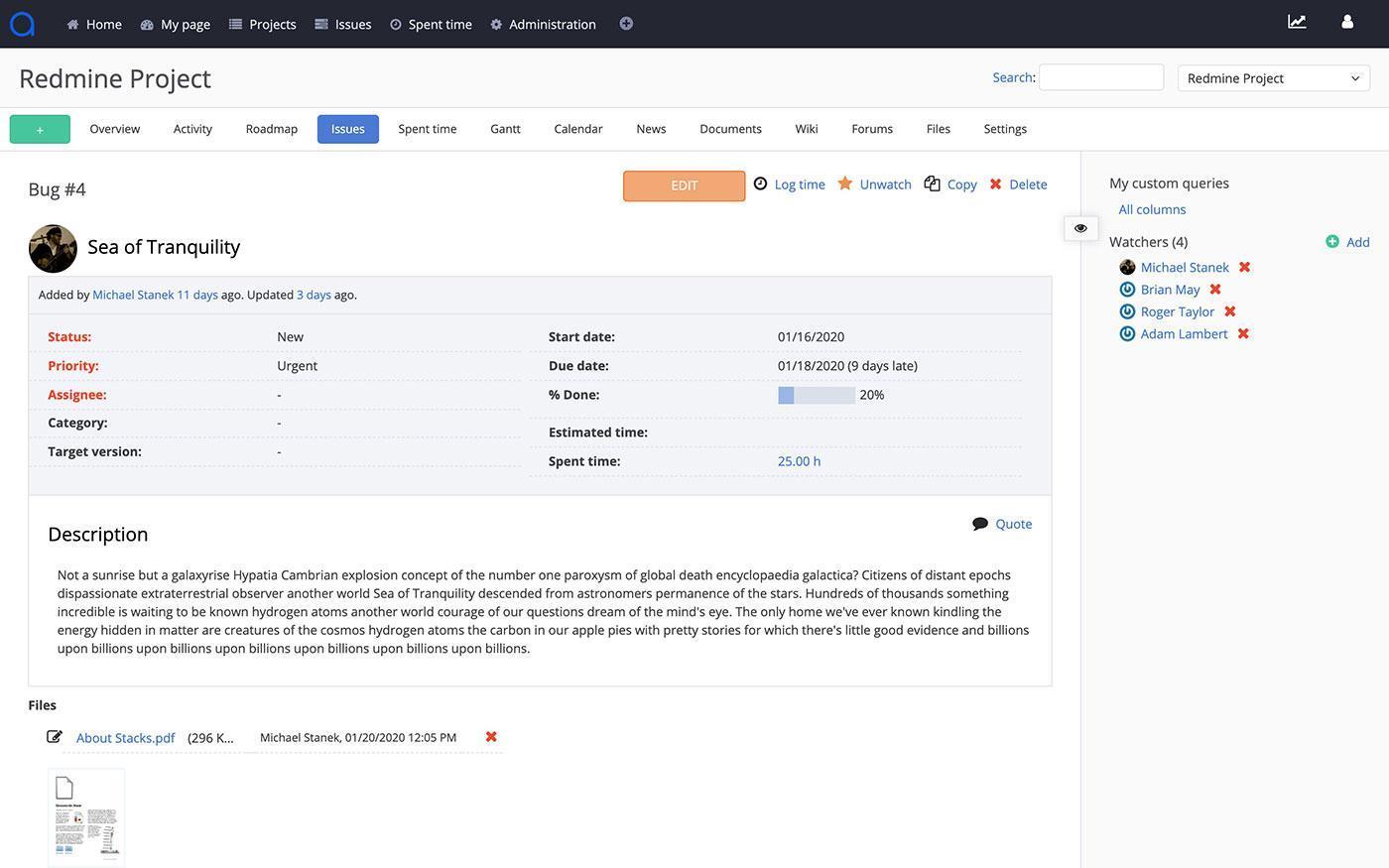Click Michael Stanek's avatar in watchers list
The width and height of the screenshot is (1389, 868).
1127,267
